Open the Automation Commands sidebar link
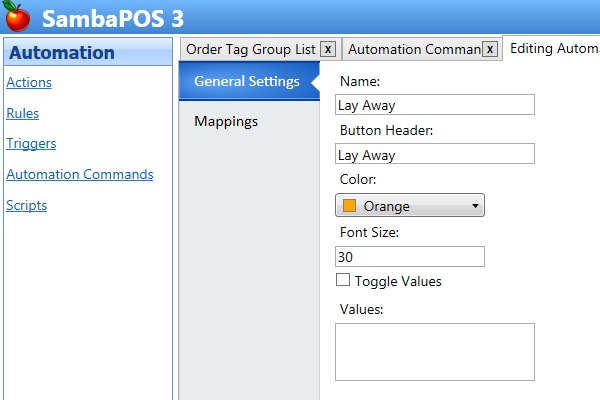 pyautogui.click(x=80, y=174)
